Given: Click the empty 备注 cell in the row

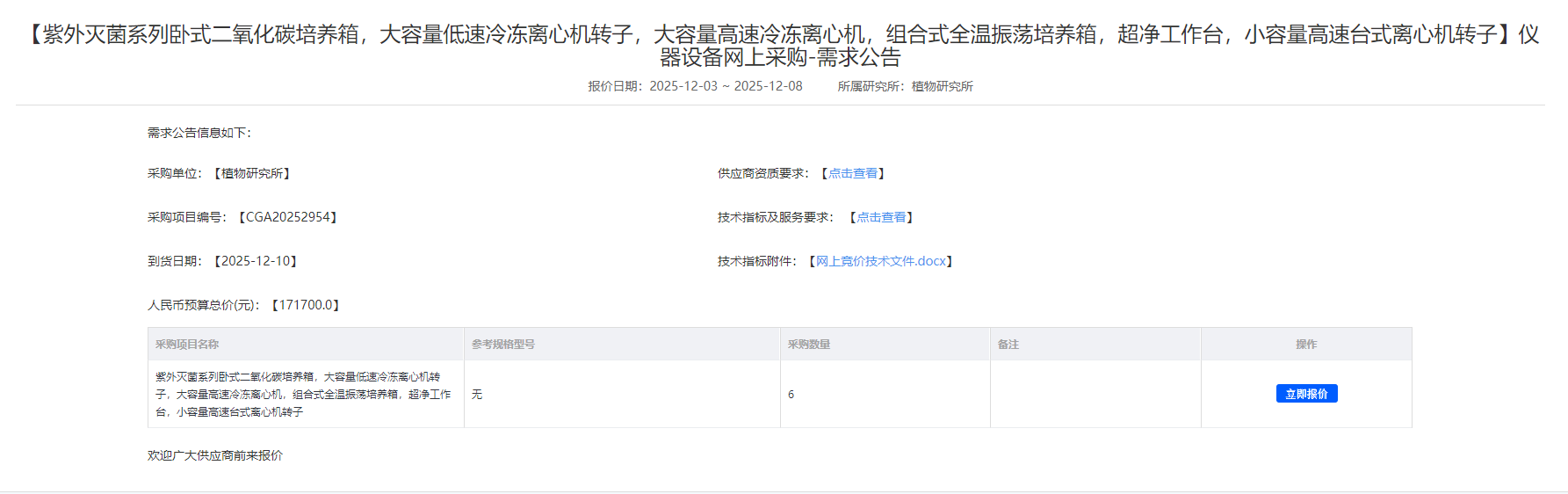Looking at the screenshot, I should [x=1095, y=394].
